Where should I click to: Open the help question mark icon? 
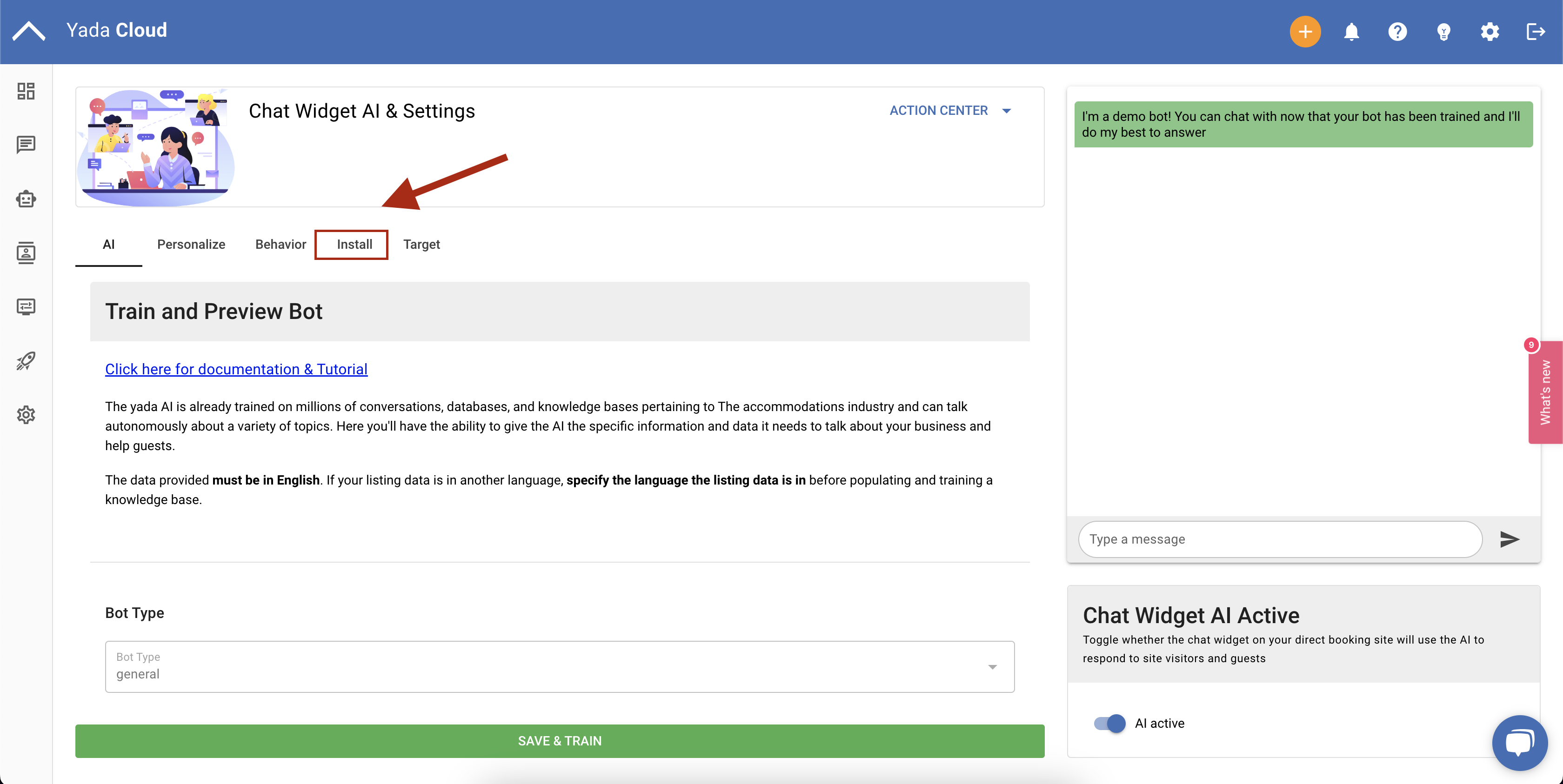(x=1397, y=32)
